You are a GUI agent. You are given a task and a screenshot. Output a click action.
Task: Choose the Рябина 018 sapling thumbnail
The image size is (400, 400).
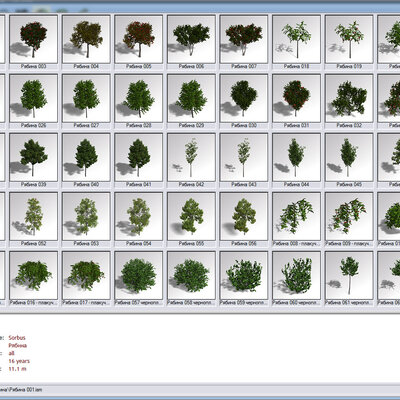point(296,39)
